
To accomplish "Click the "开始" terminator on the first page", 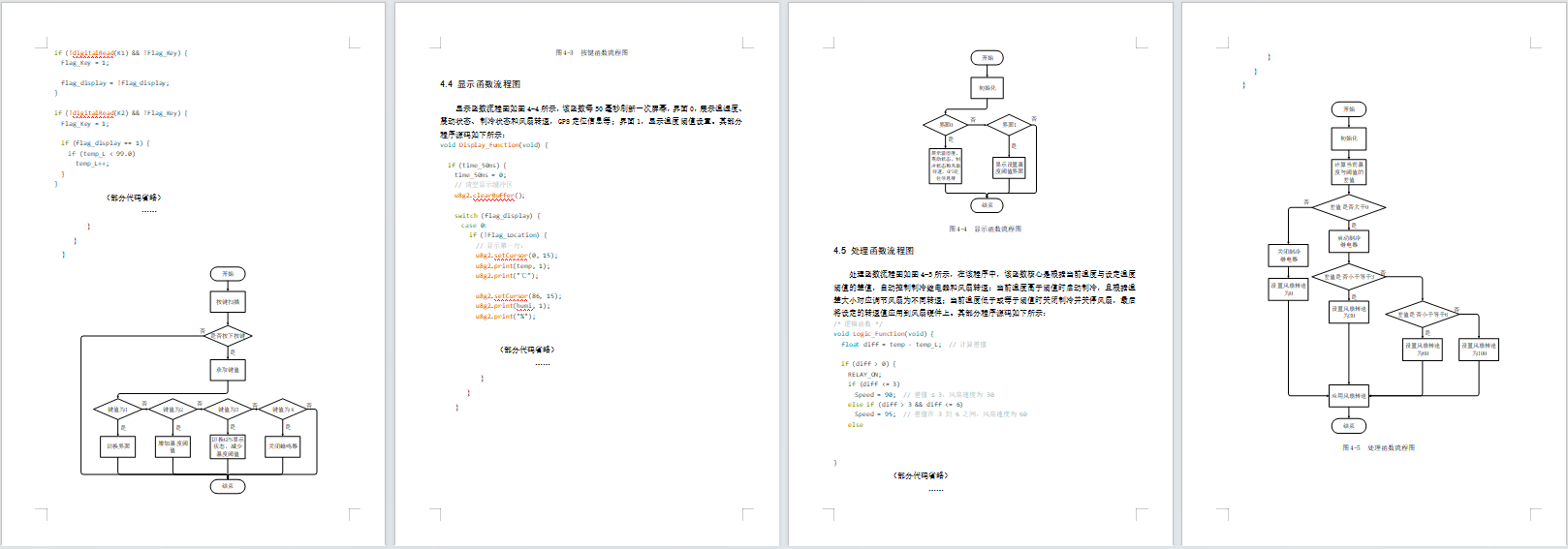I will [x=228, y=274].
